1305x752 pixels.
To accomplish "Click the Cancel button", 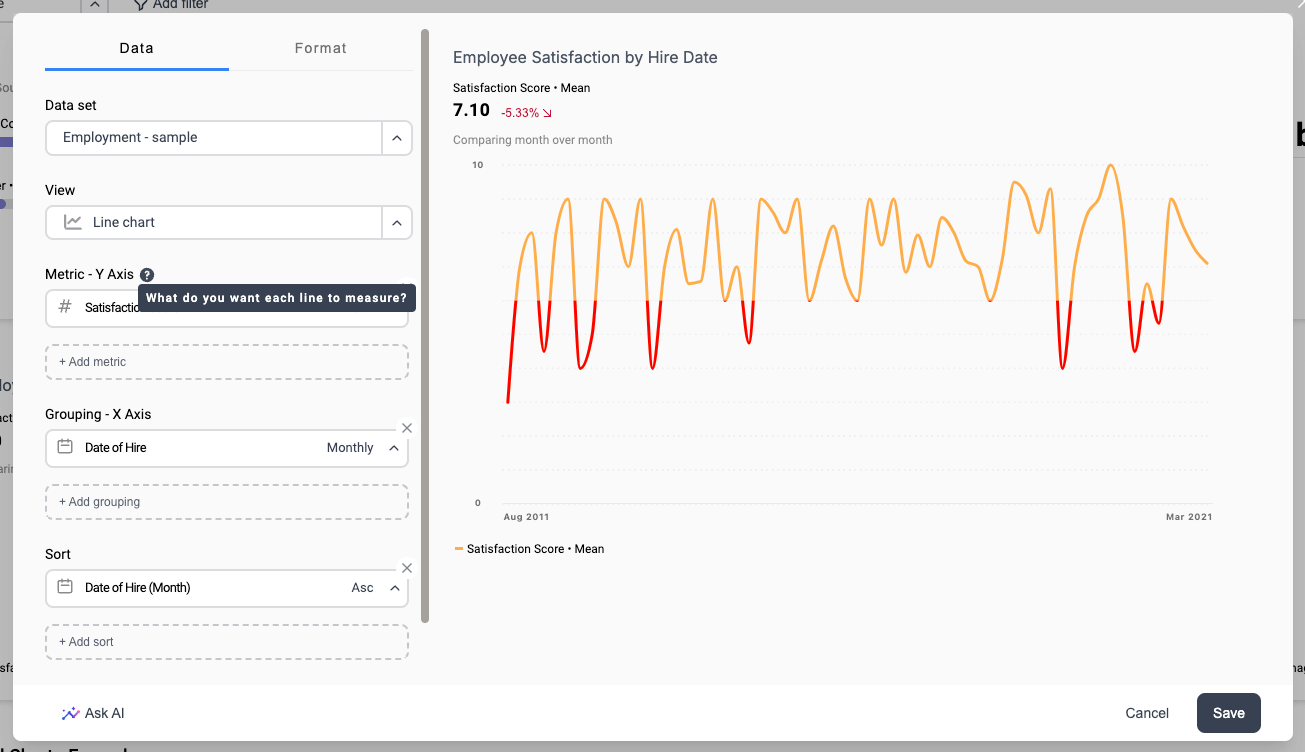I will pyautogui.click(x=1147, y=713).
